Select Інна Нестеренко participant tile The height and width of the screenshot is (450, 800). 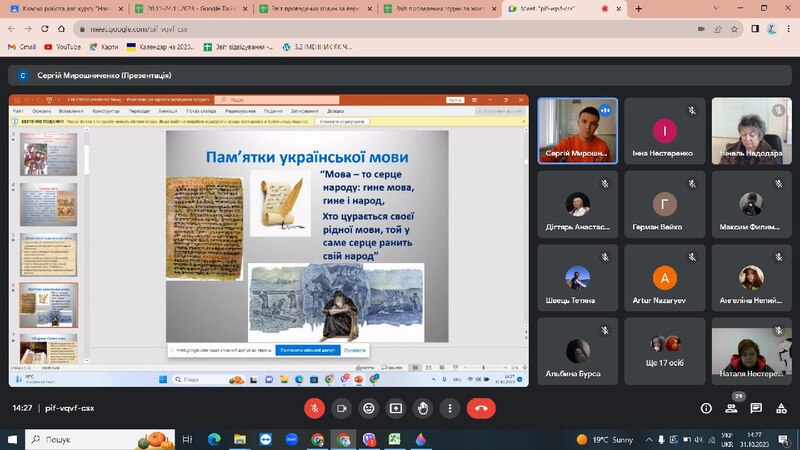(x=664, y=131)
